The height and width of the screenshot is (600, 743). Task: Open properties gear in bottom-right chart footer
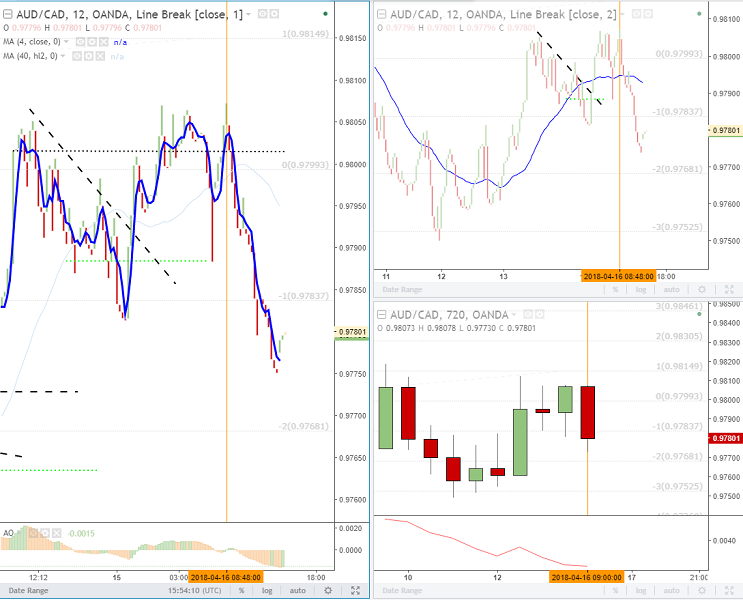click(702, 591)
